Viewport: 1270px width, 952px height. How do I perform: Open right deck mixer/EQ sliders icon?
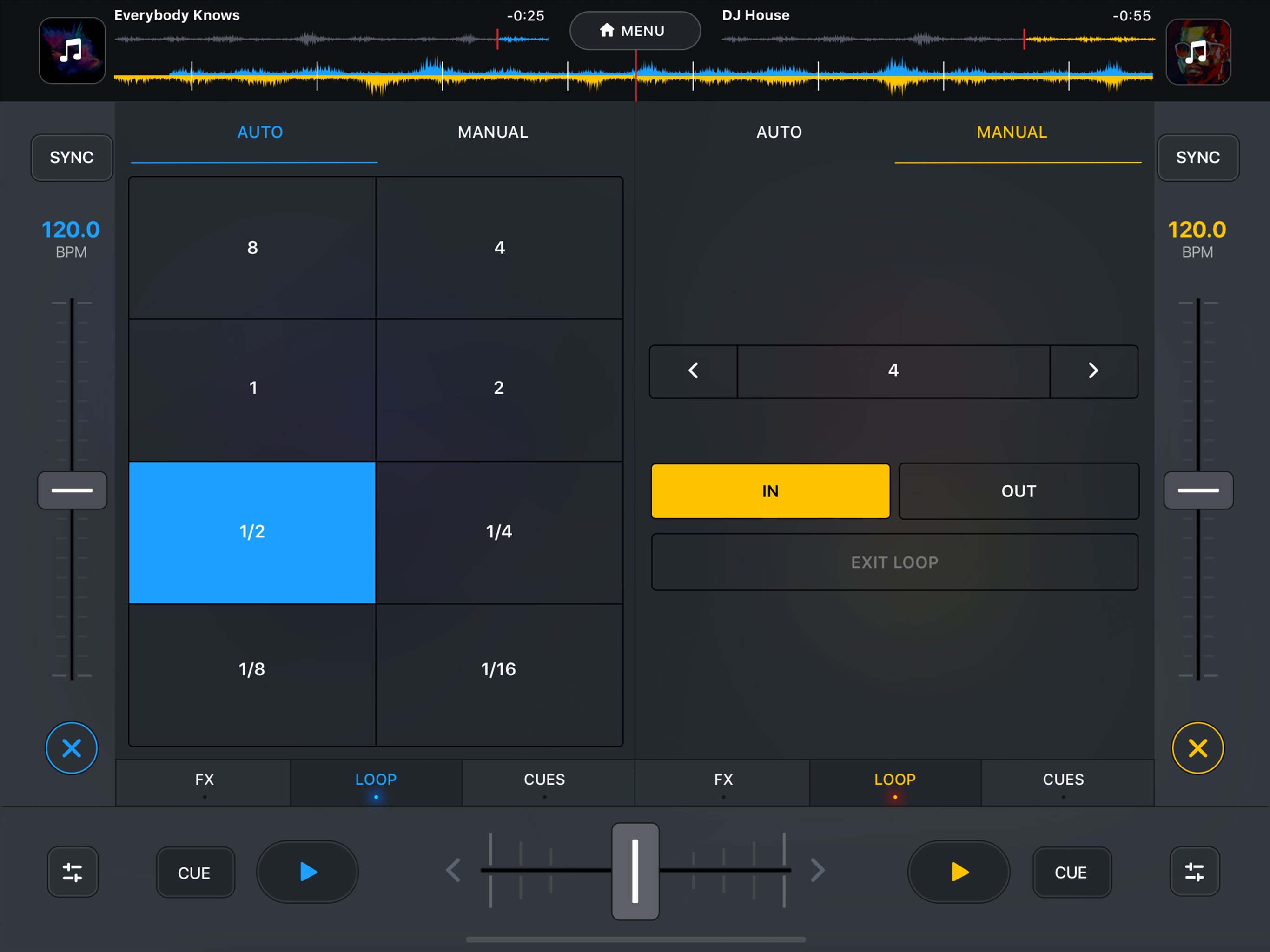[1195, 872]
